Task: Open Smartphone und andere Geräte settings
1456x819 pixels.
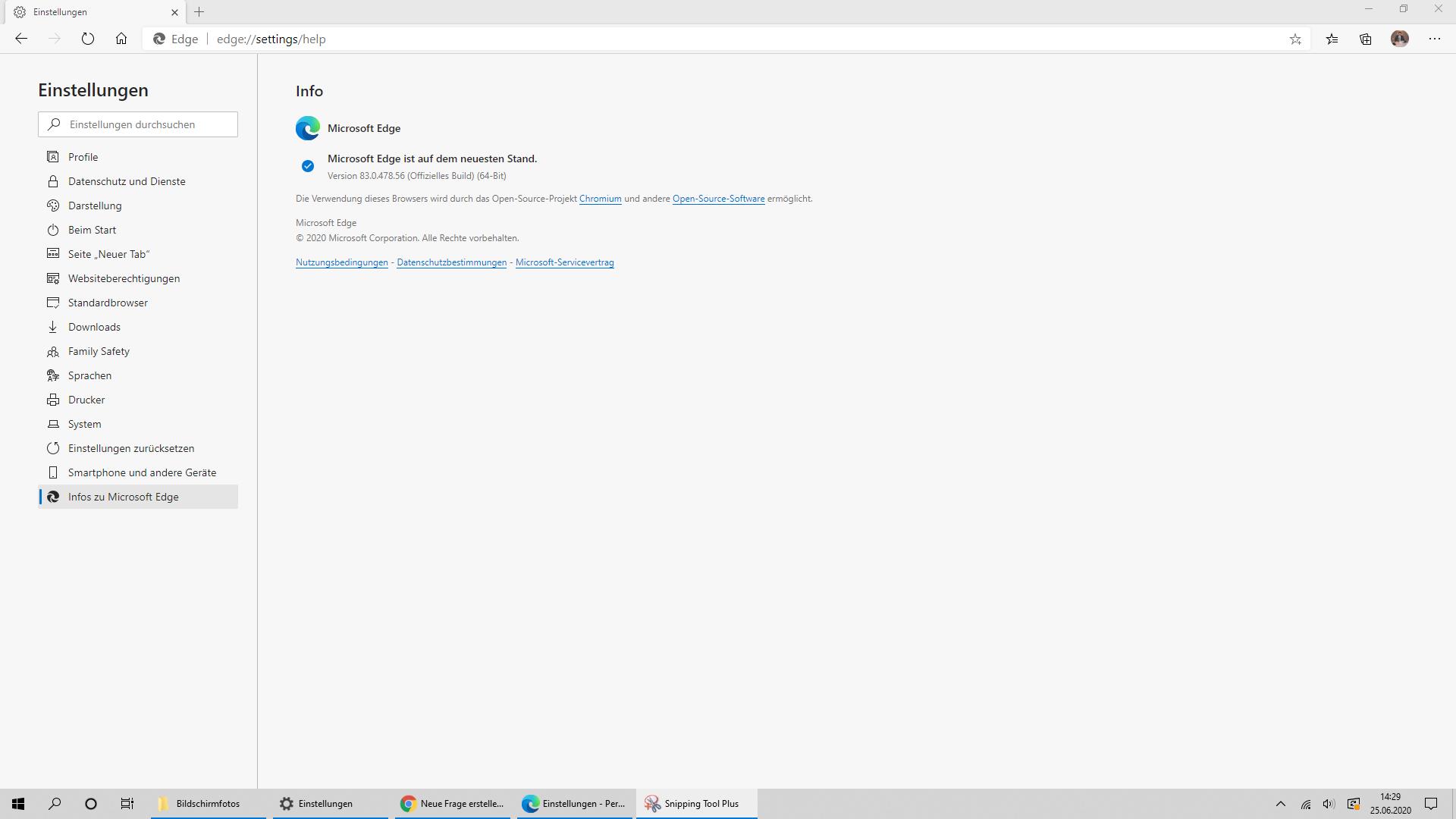Action: [142, 472]
